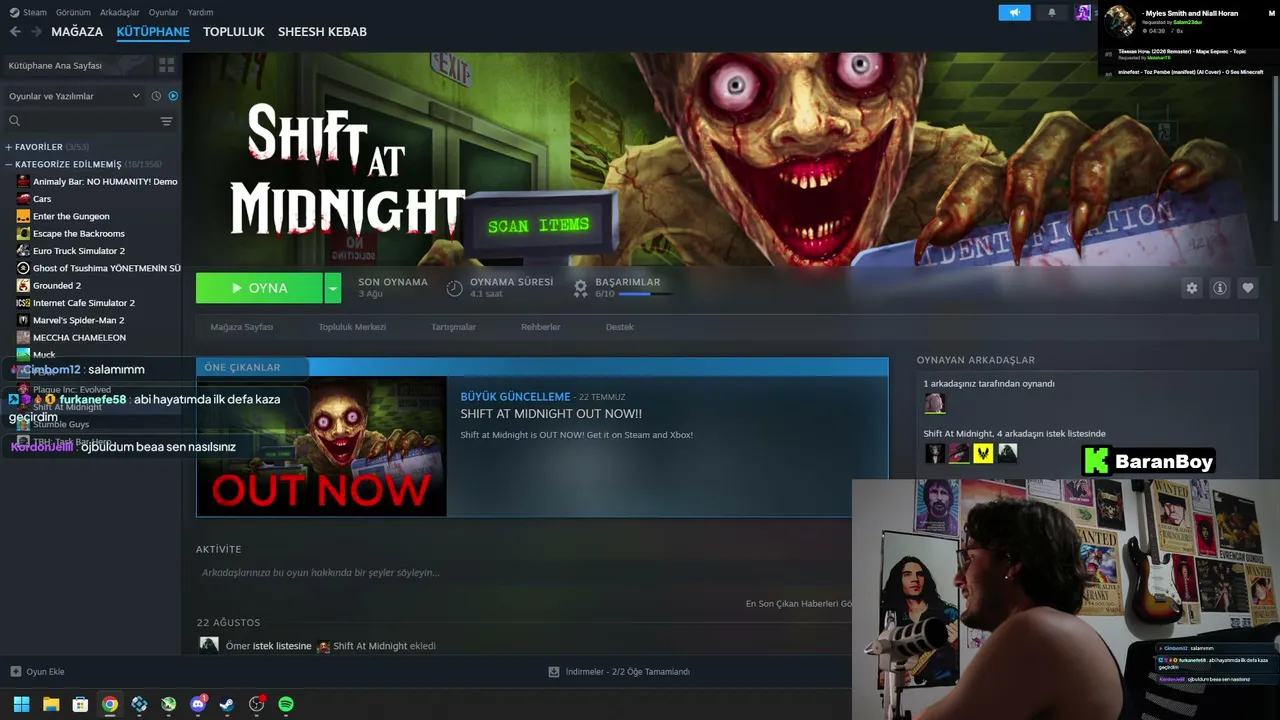This screenshot has height=720, width=1280.
Task: Open the Topluluk Merkezi link
Action: tap(352, 327)
